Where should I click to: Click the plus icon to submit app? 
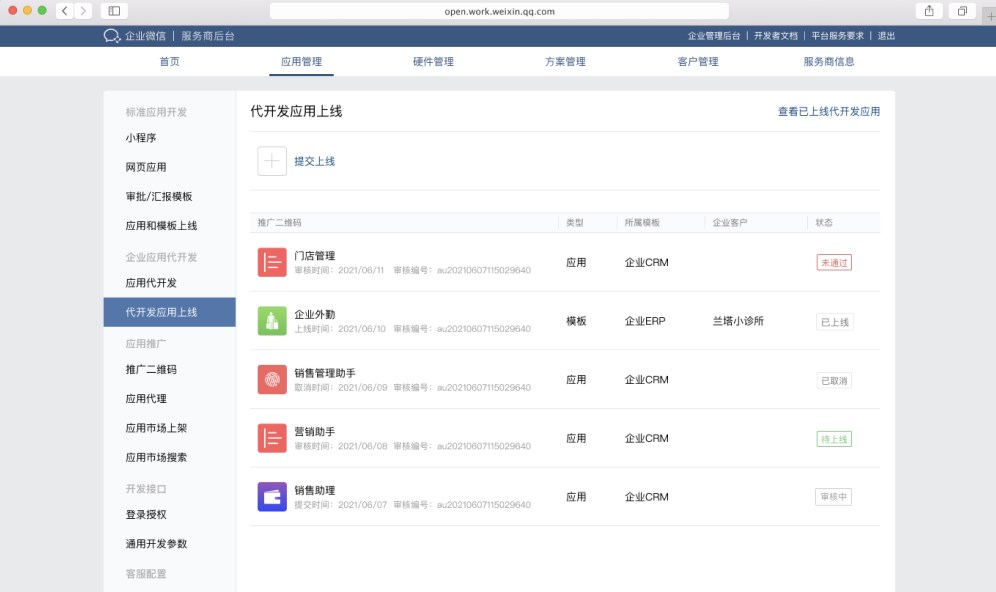(272, 161)
